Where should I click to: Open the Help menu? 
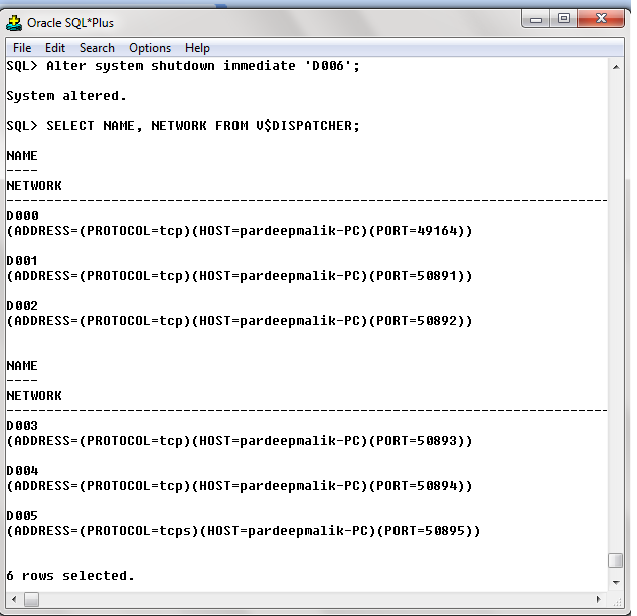click(197, 48)
